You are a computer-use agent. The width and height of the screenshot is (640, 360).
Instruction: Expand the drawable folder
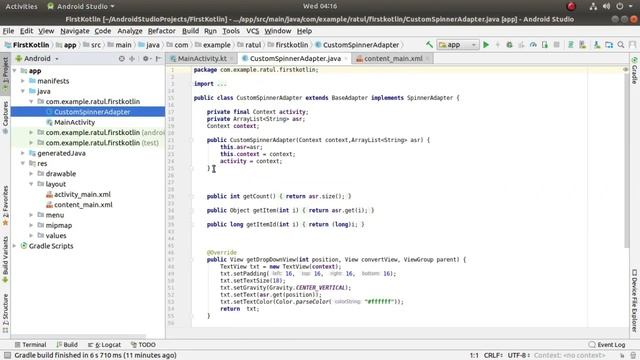coord(31,173)
